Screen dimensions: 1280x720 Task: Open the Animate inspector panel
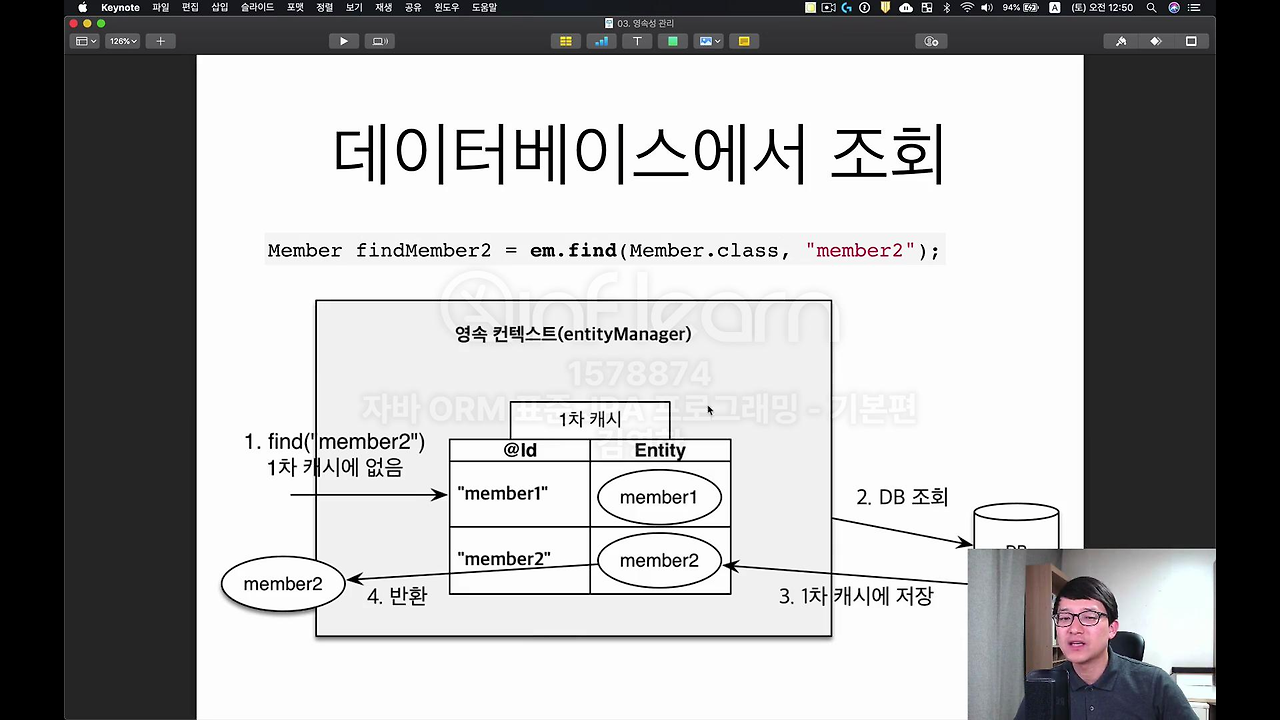coord(1156,41)
